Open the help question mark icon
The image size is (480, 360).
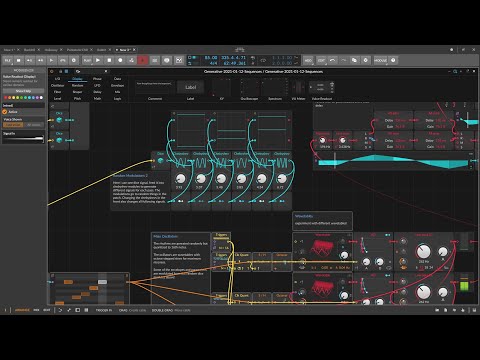[x=393, y=60]
